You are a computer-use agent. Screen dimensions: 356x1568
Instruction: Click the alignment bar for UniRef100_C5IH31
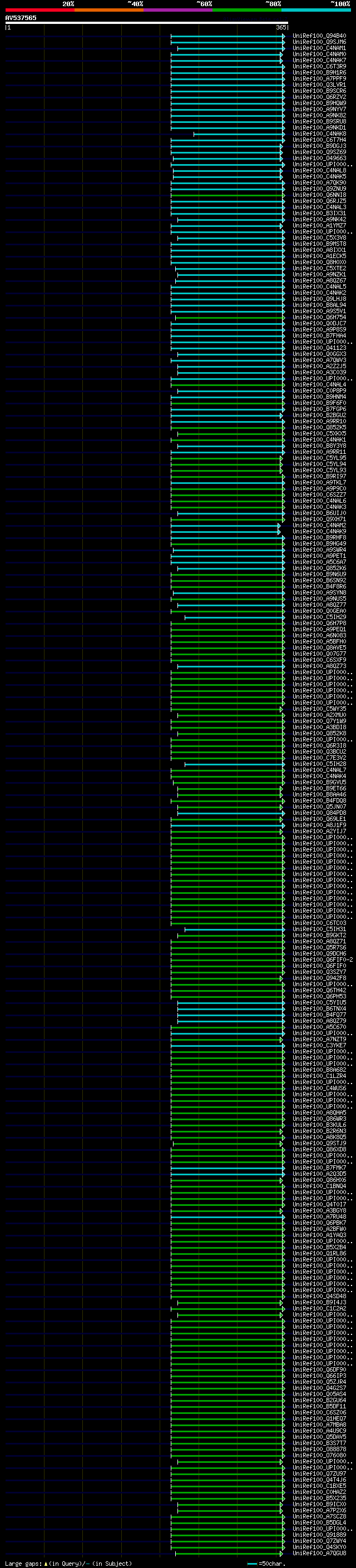point(235,929)
